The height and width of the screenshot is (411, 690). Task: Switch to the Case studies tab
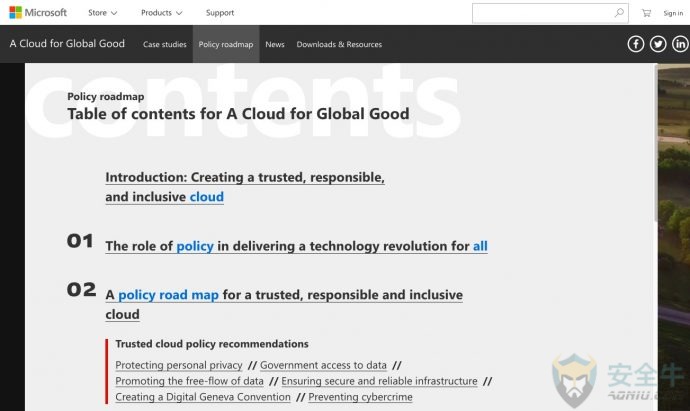165,44
